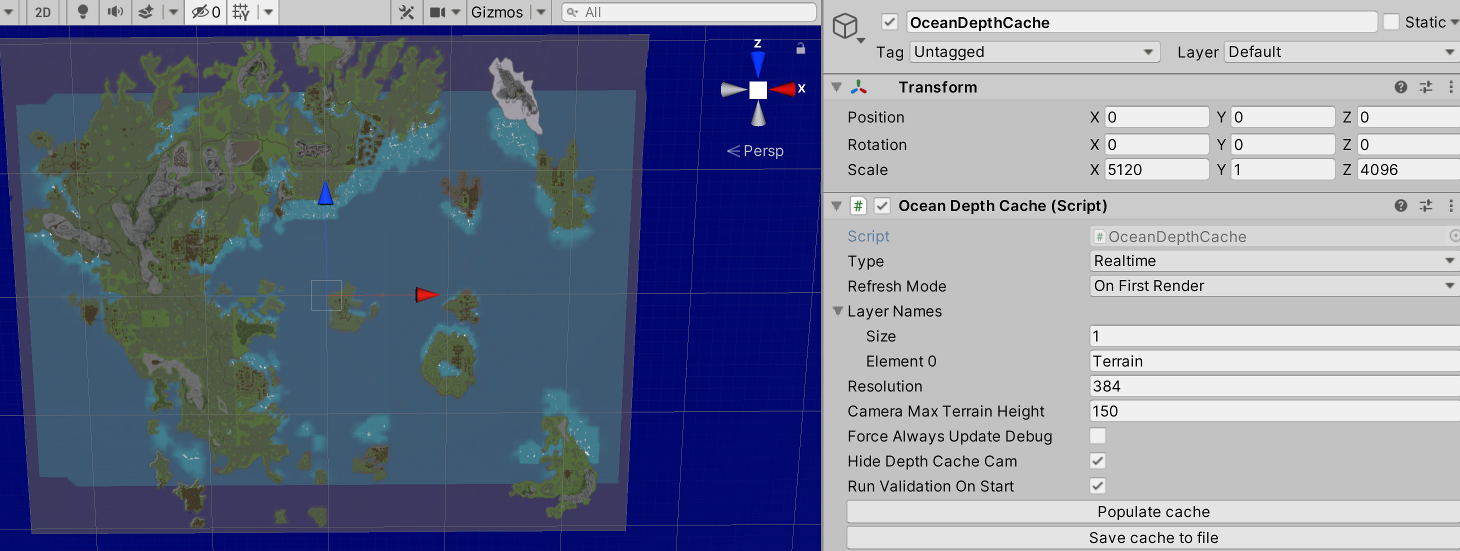Toggle 2D view mode in Scene toolbar
This screenshot has width=1460, height=551.
tap(43, 12)
